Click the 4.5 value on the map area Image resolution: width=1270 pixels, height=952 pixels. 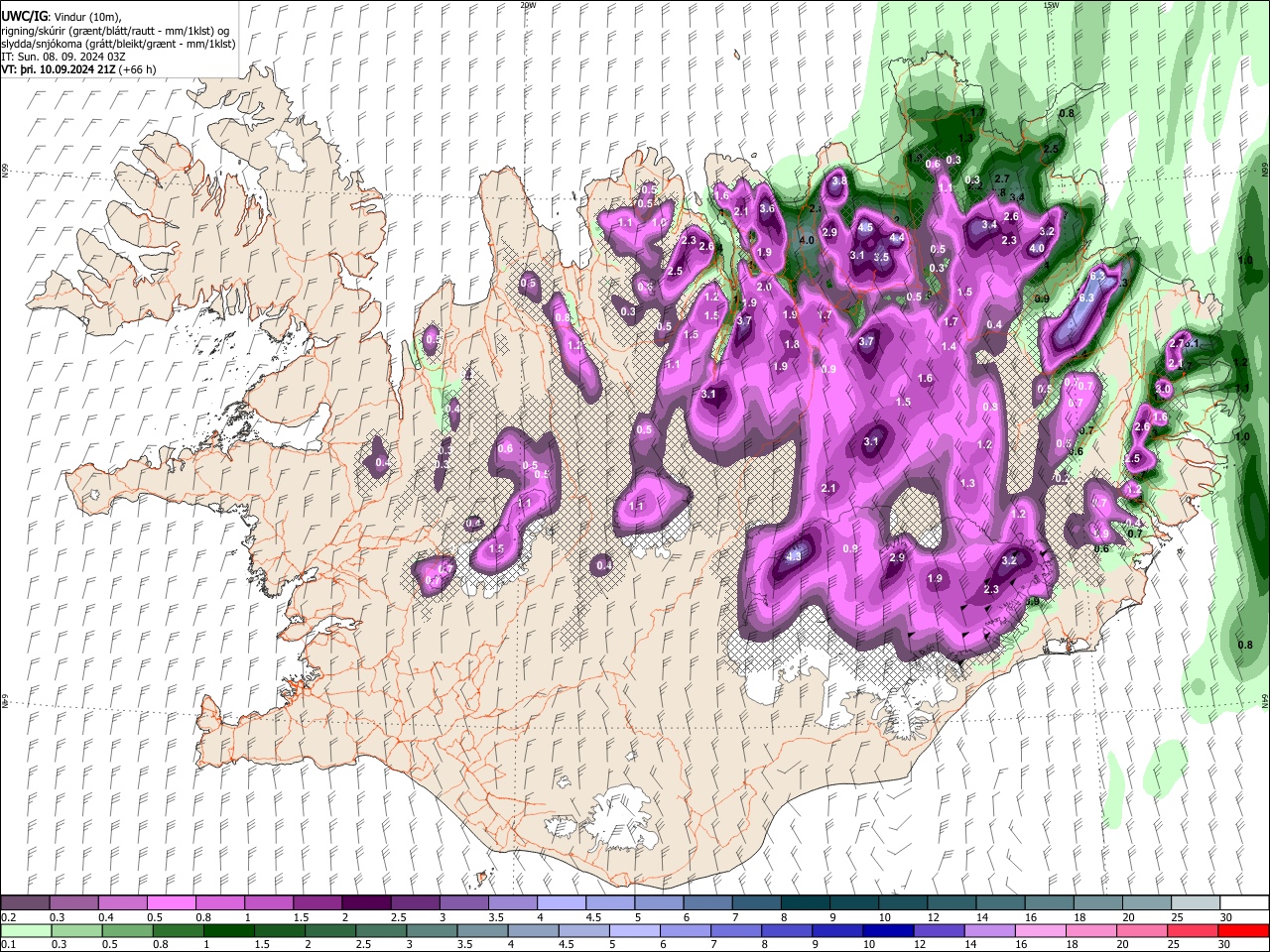click(865, 227)
